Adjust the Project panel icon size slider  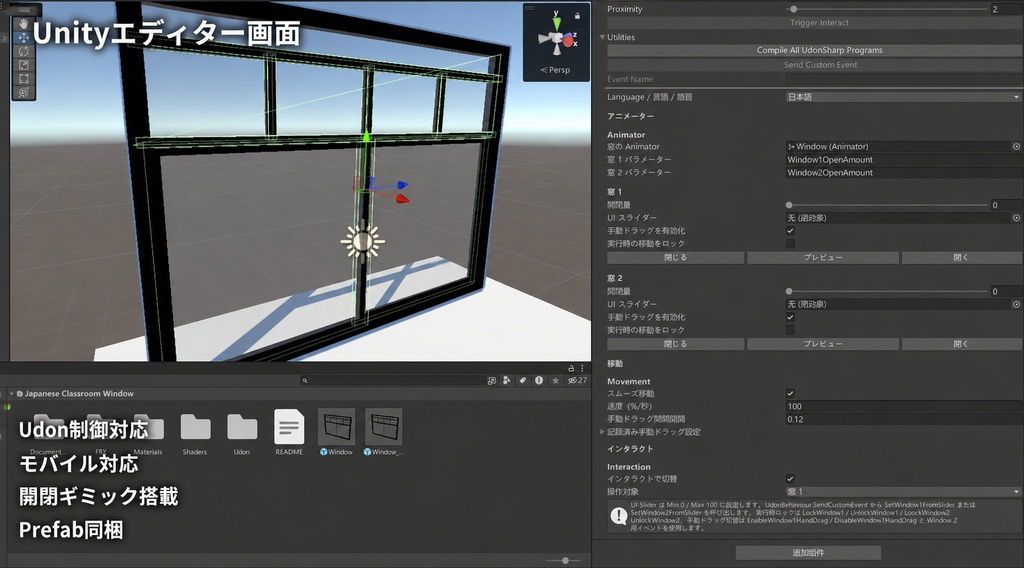pyautogui.click(x=565, y=561)
